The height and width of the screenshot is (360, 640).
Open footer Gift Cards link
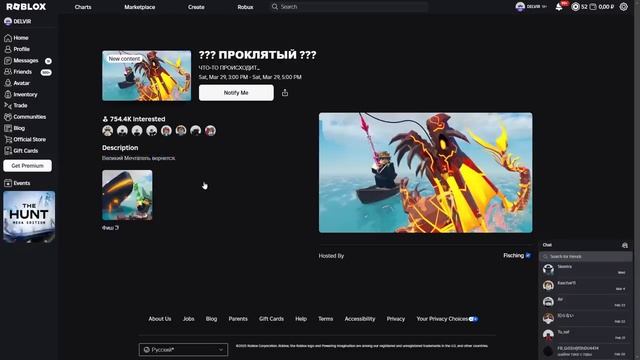pyautogui.click(x=271, y=319)
